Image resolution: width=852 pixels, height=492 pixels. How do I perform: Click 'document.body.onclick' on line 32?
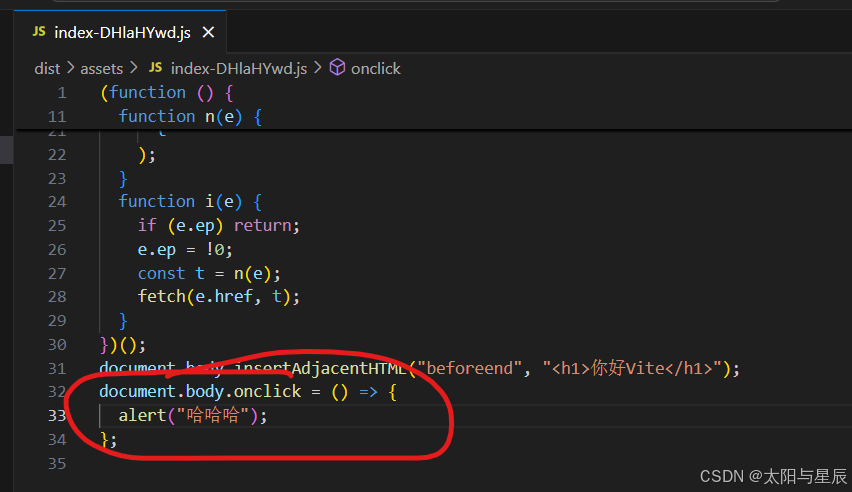pos(200,391)
